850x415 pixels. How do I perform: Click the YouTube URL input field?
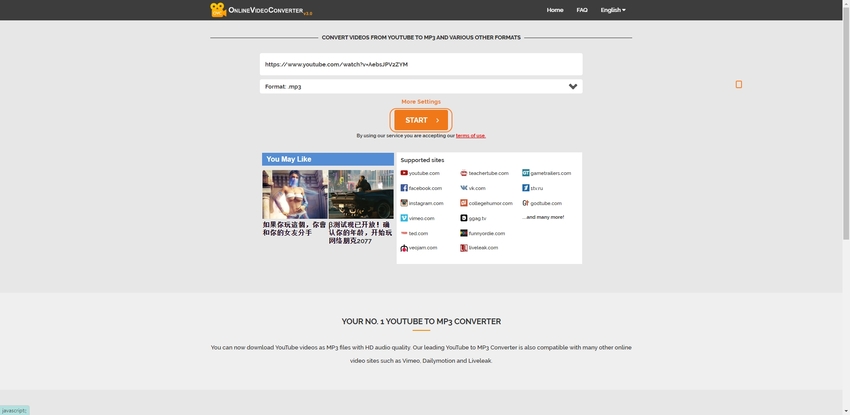click(x=421, y=64)
